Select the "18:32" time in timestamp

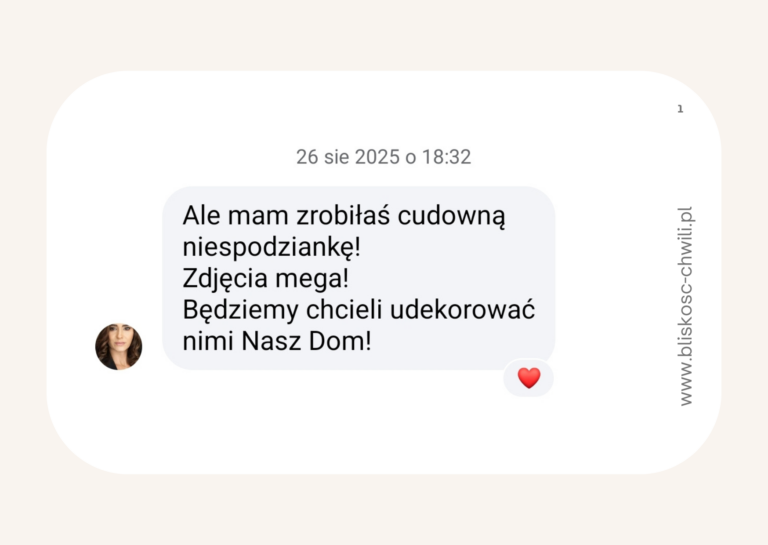click(x=446, y=157)
